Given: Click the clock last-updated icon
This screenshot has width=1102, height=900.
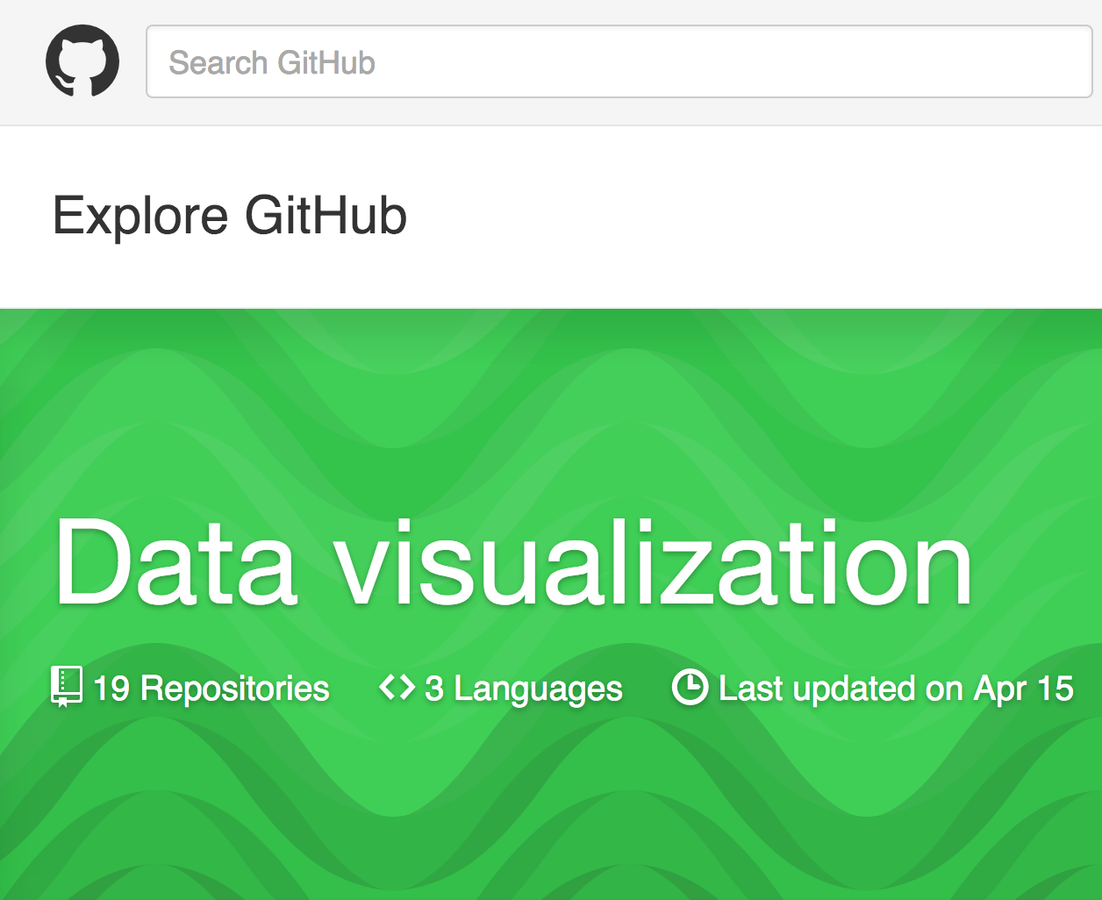Looking at the screenshot, I should click(689, 687).
